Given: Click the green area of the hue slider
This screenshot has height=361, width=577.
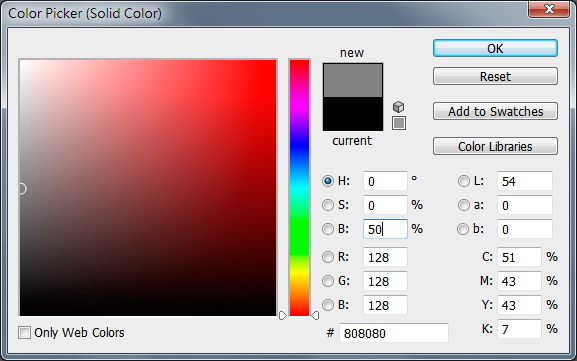Looking at the screenshot, I should tap(300, 236).
